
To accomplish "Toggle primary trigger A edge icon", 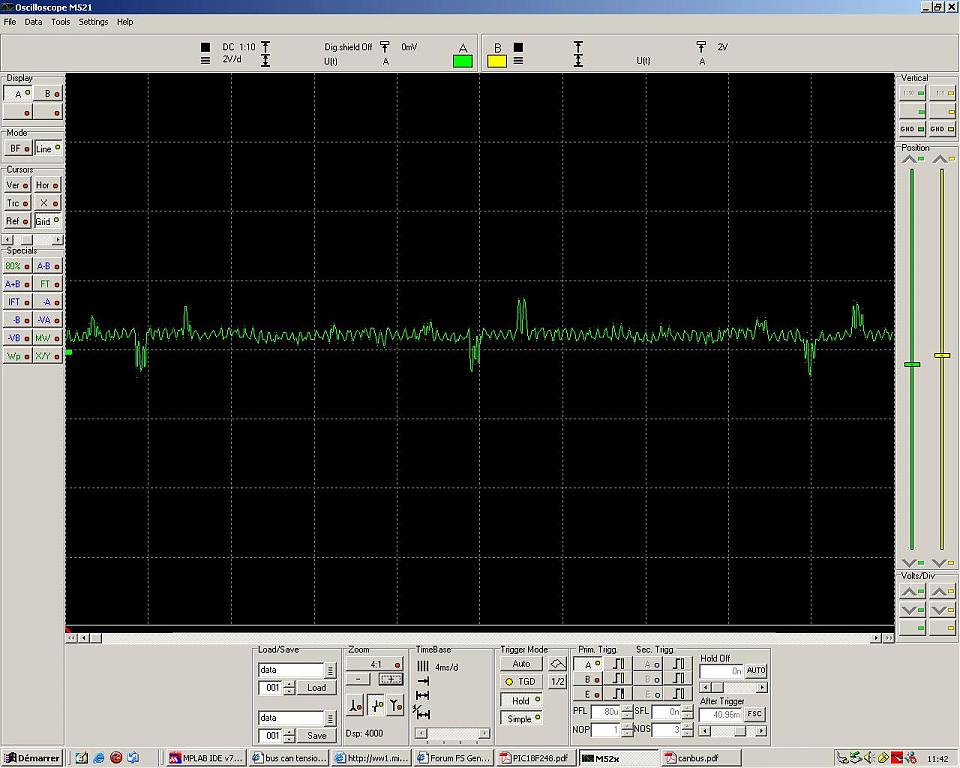I will pyautogui.click(x=618, y=664).
